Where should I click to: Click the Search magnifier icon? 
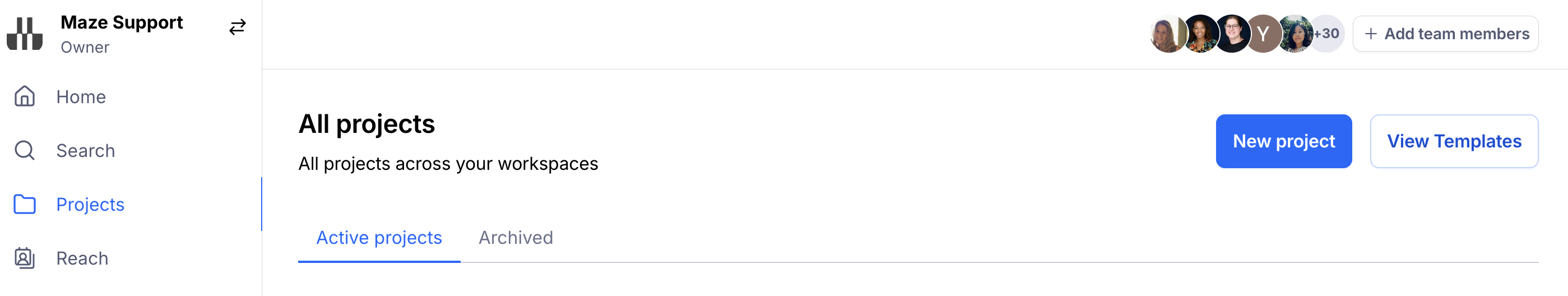point(24,150)
